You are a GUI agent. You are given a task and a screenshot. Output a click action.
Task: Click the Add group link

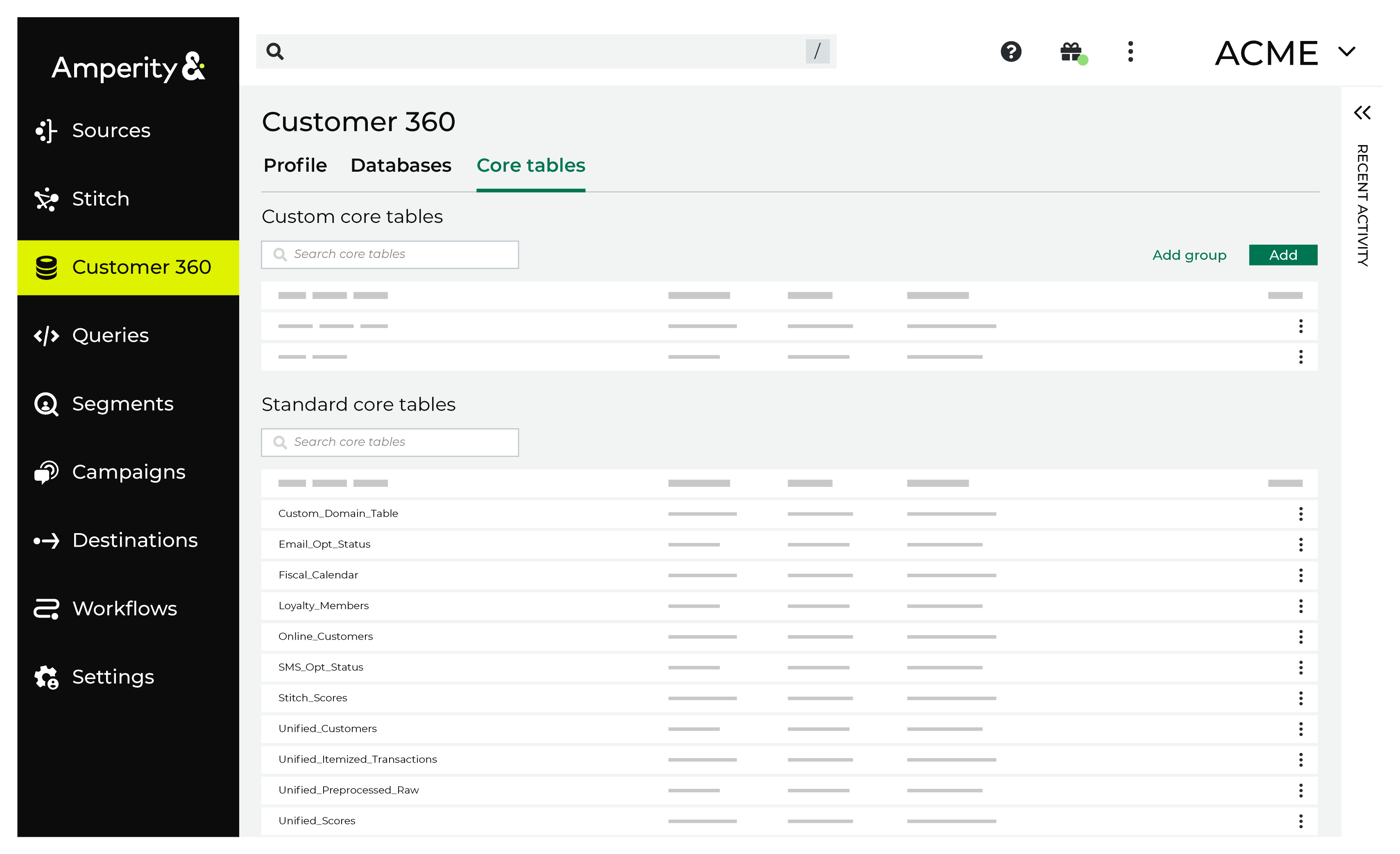click(1189, 255)
